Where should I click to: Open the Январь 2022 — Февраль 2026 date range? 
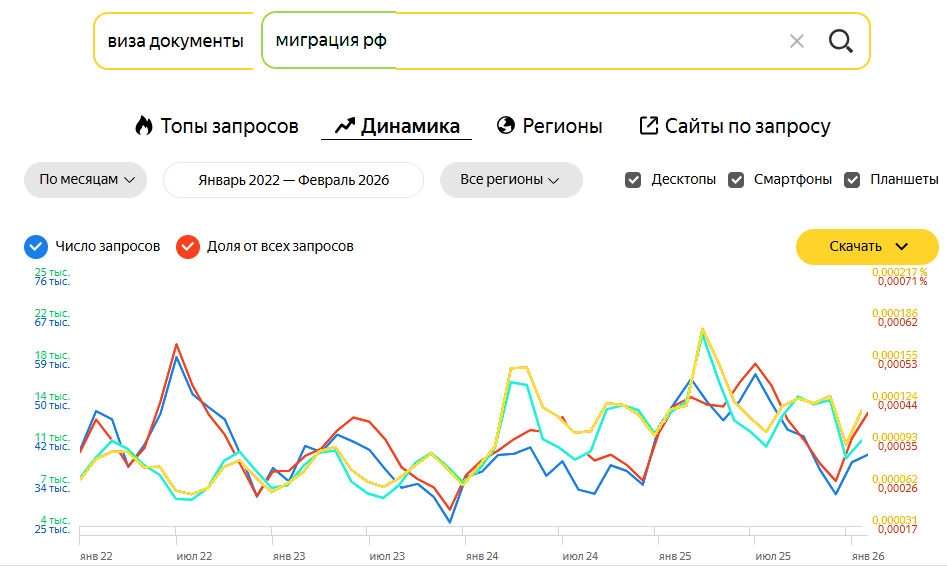pyautogui.click(x=293, y=180)
